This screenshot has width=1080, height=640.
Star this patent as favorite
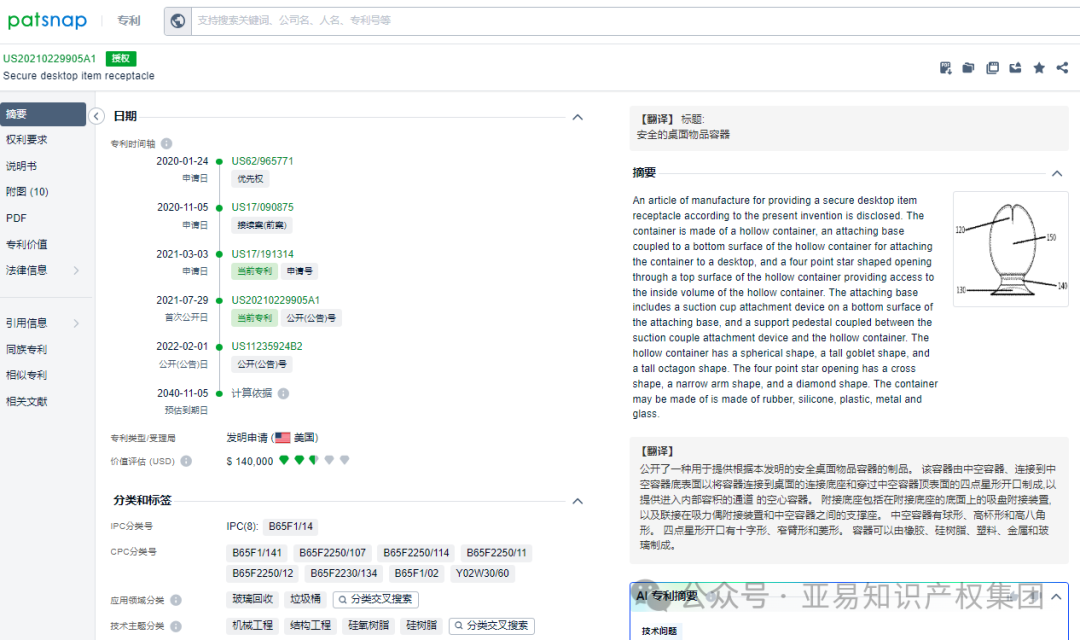coord(1039,67)
